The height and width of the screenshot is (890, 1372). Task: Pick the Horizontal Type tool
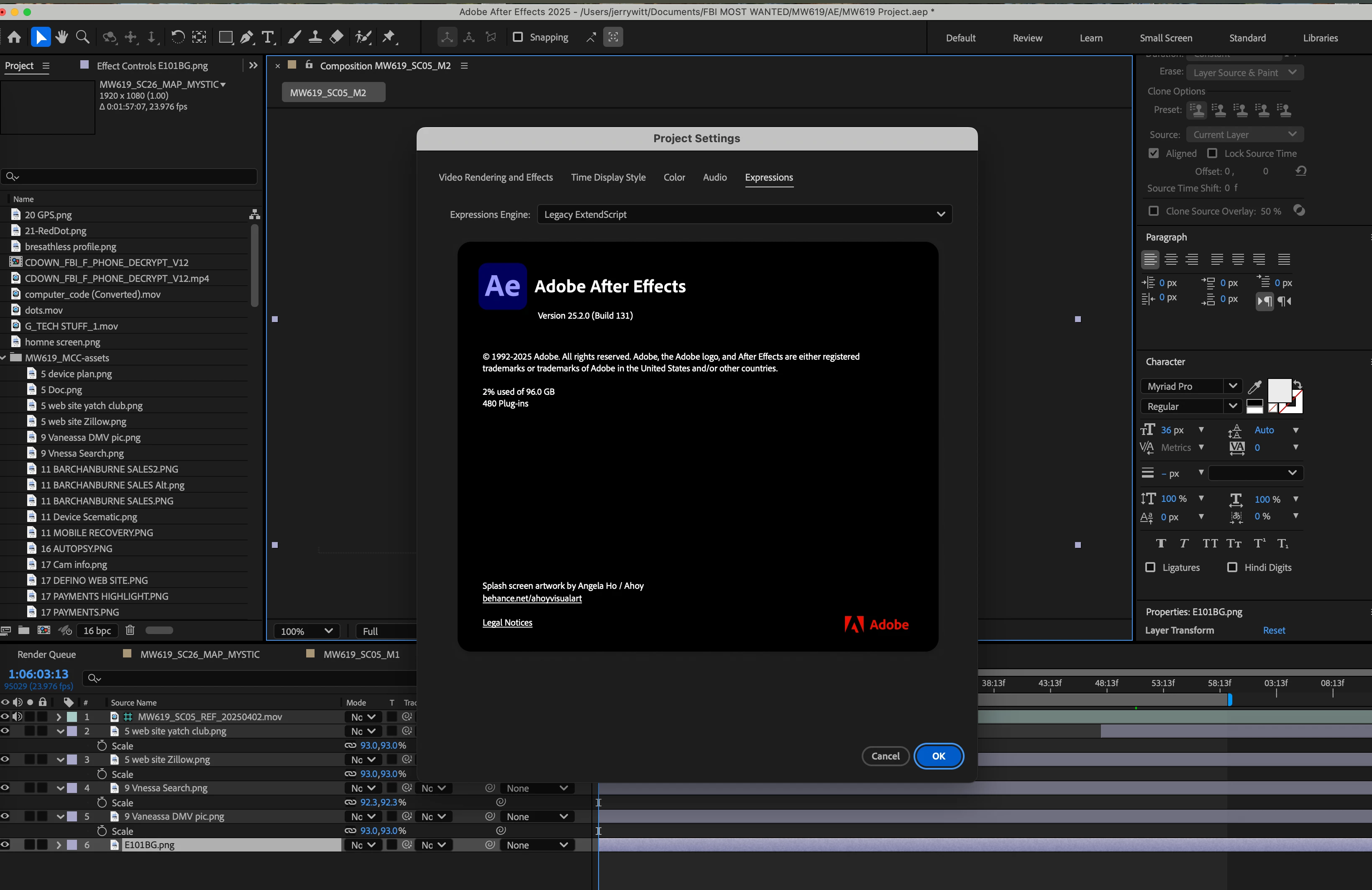coord(267,38)
